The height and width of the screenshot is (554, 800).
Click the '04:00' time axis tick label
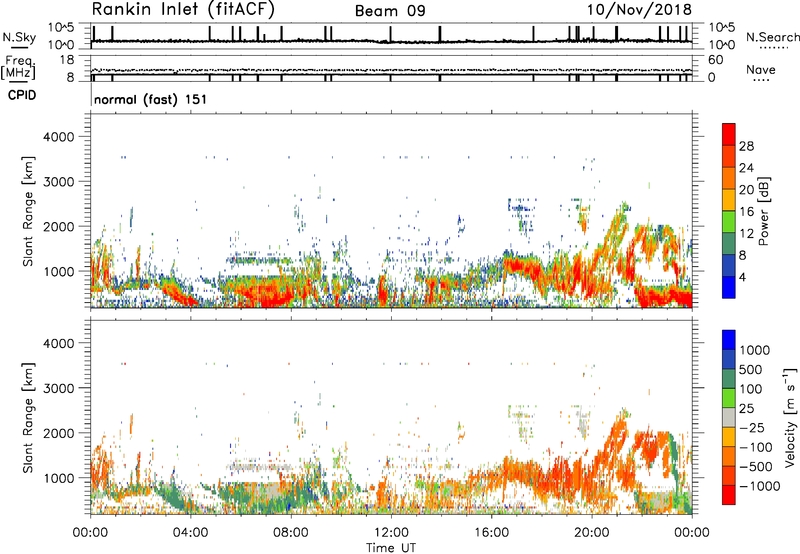click(x=190, y=533)
